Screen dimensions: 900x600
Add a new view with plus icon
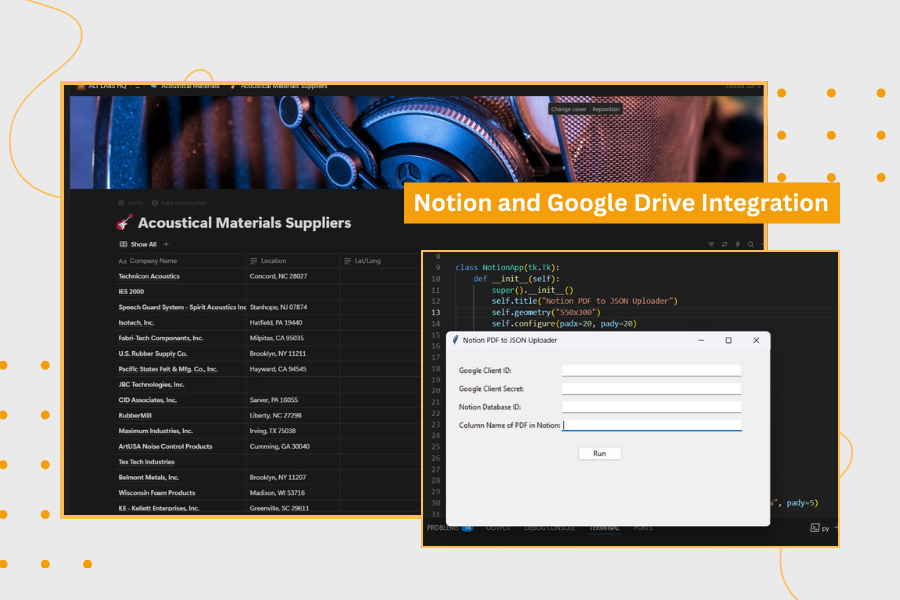point(166,244)
